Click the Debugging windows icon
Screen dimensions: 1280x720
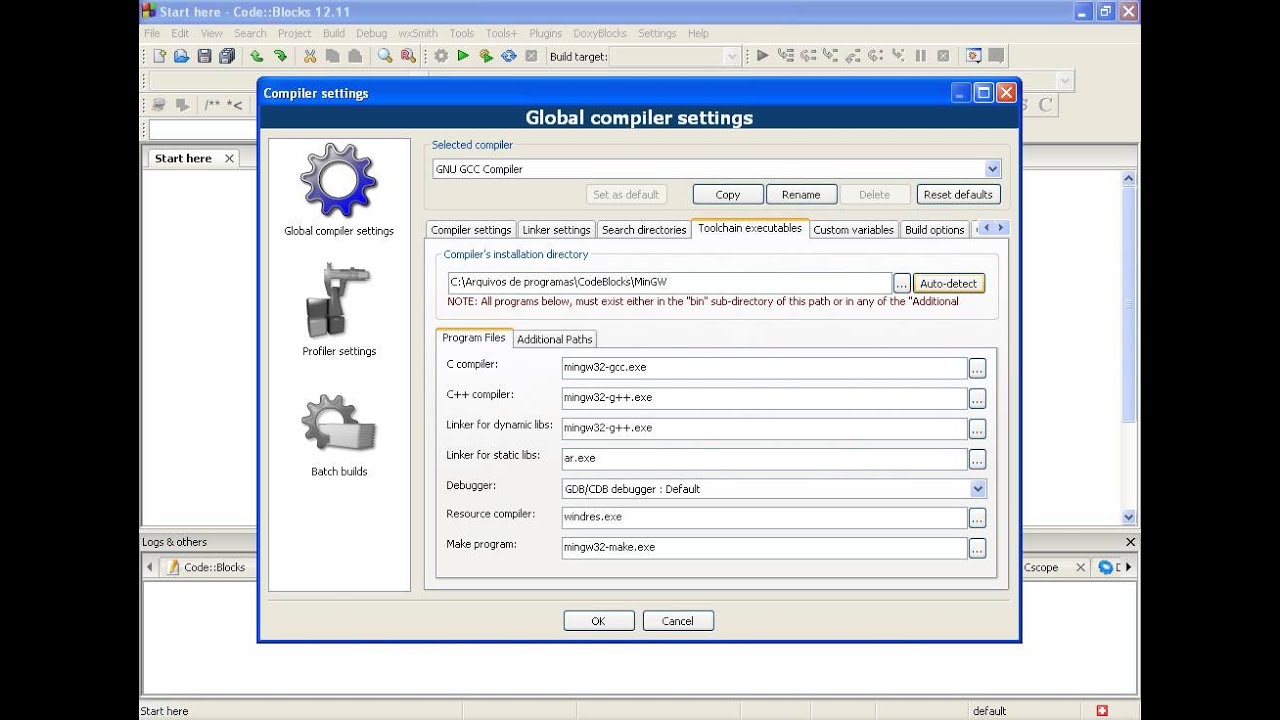[x=973, y=56]
